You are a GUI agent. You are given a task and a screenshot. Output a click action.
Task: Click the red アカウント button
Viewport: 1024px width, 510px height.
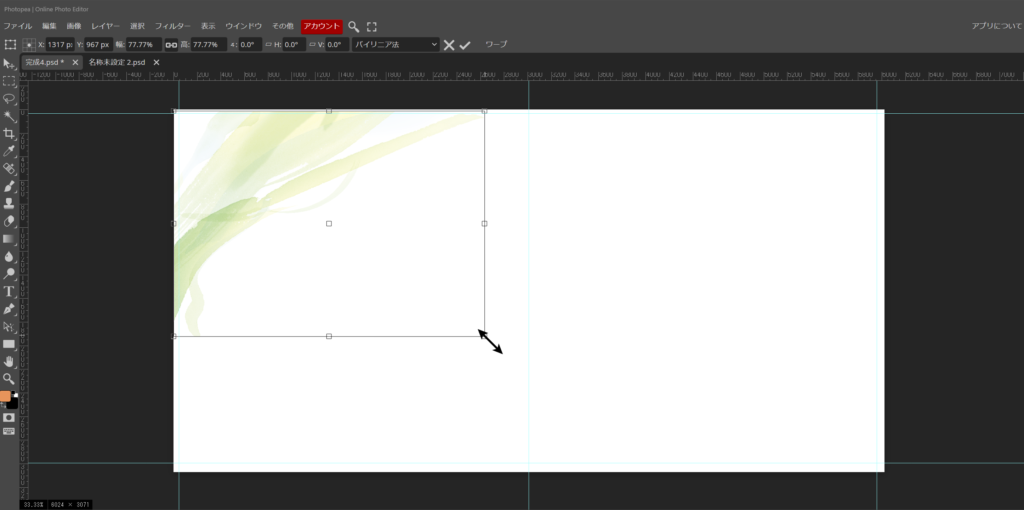pos(322,26)
